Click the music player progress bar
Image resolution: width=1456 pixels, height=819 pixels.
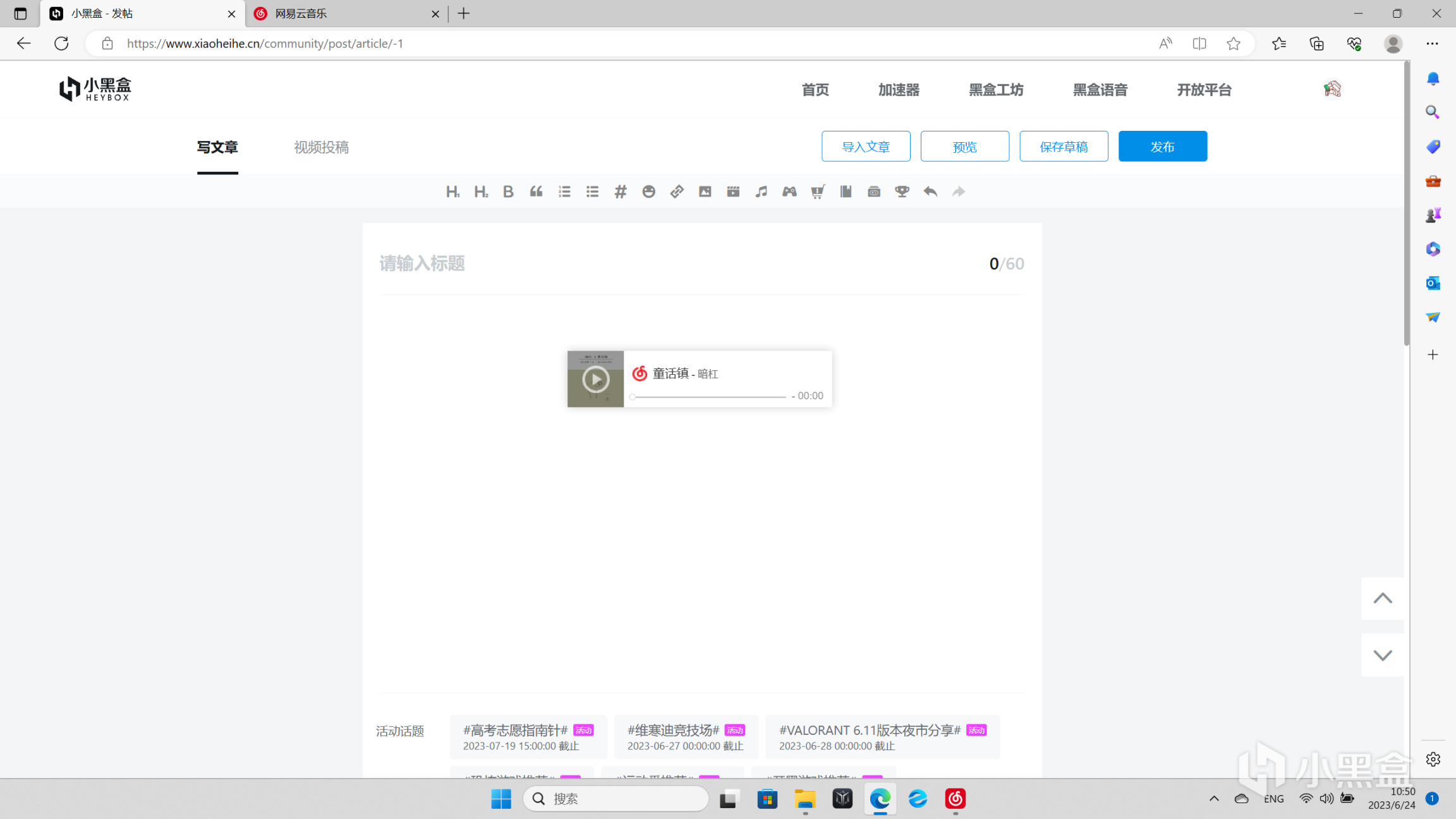click(708, 397)
